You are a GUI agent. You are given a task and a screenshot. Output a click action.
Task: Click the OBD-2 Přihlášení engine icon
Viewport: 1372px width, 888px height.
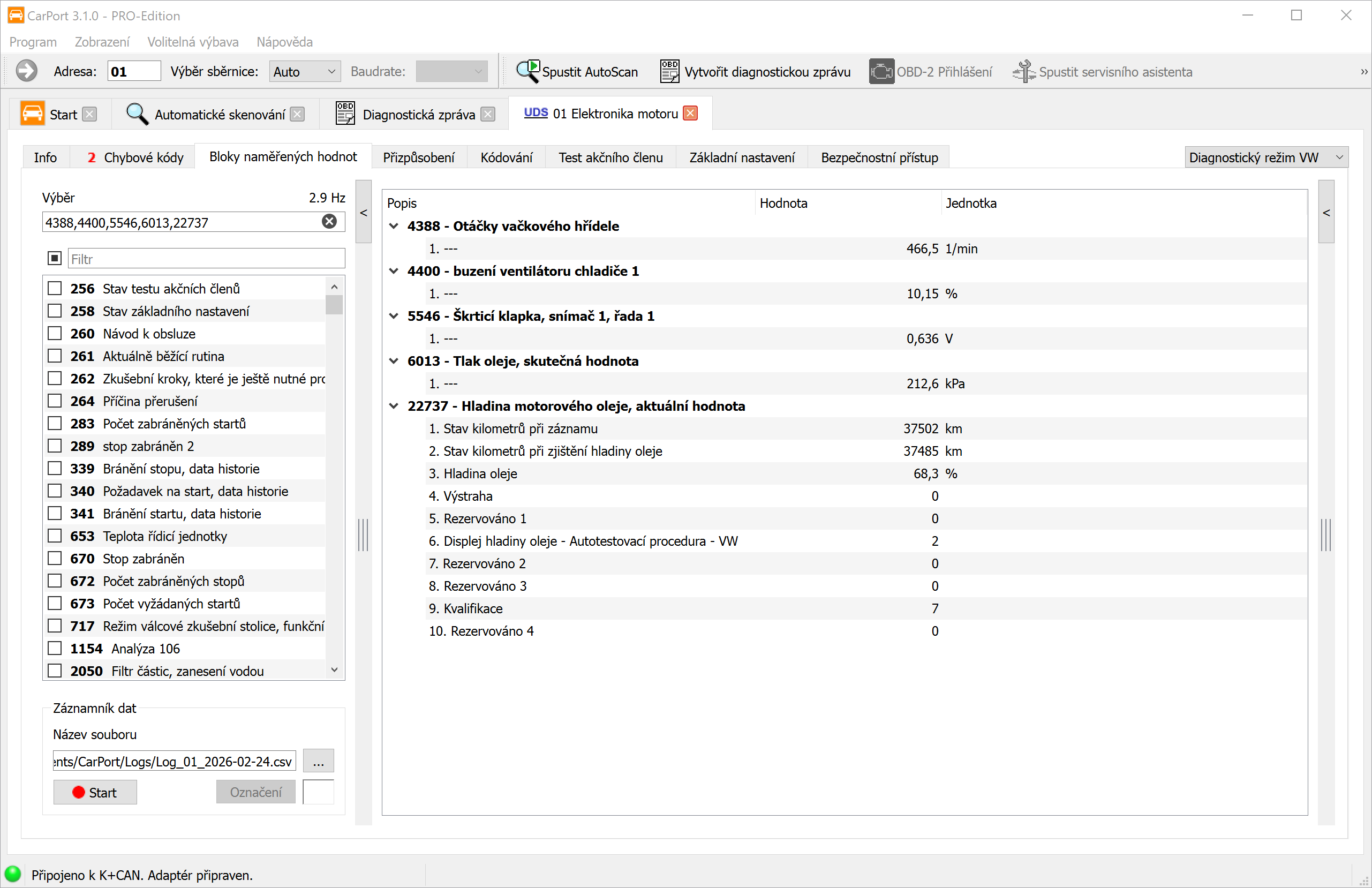pyautogui.click(x=881, y=72)
